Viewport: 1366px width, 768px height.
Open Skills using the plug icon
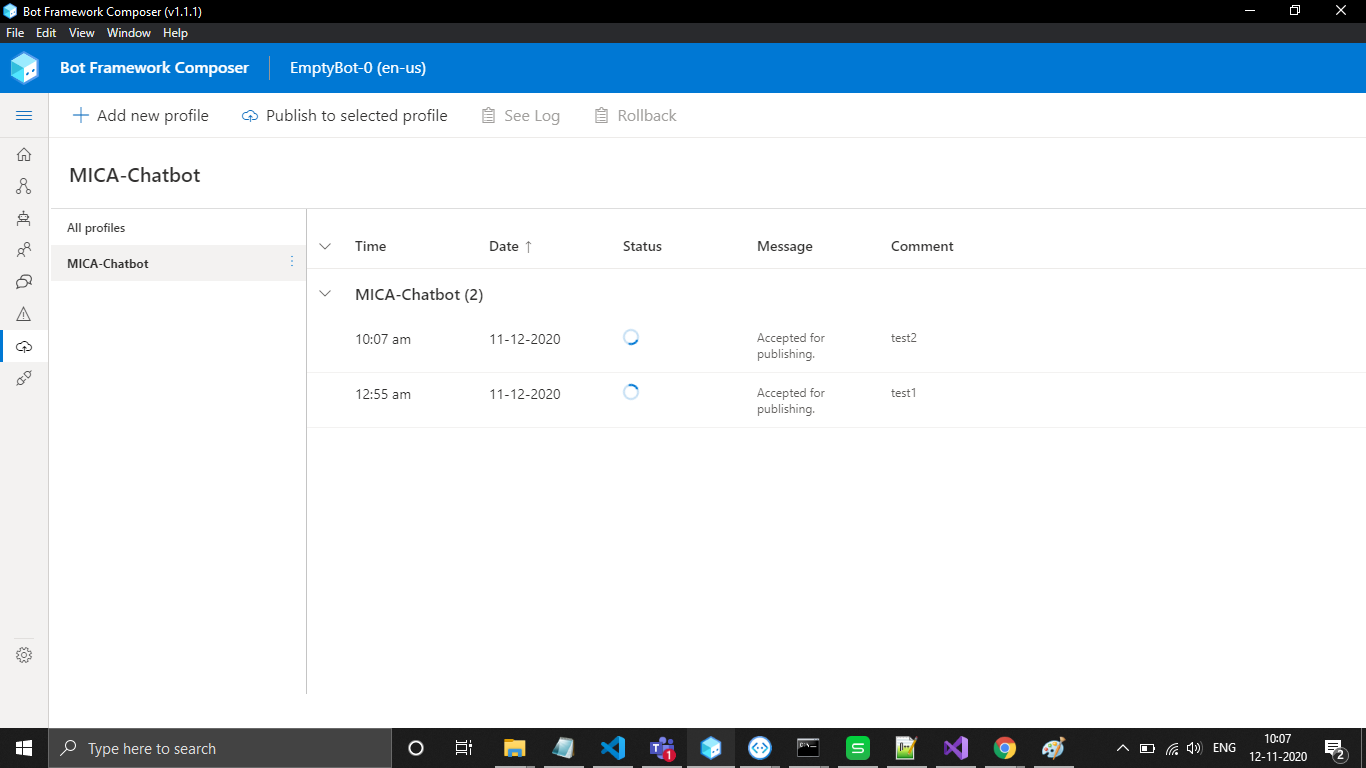coord(24,378)
